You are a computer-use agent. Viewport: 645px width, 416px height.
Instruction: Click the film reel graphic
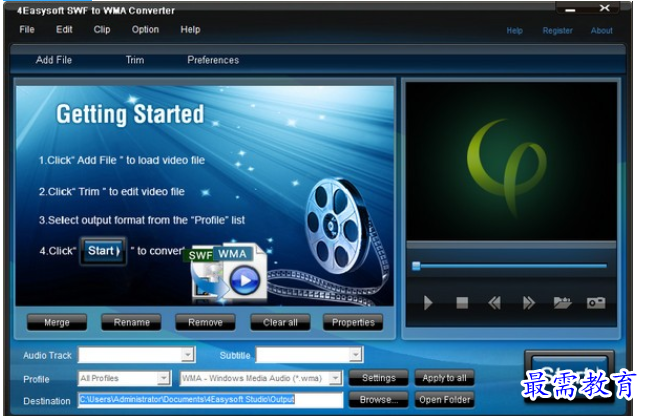tap(339, 226)
